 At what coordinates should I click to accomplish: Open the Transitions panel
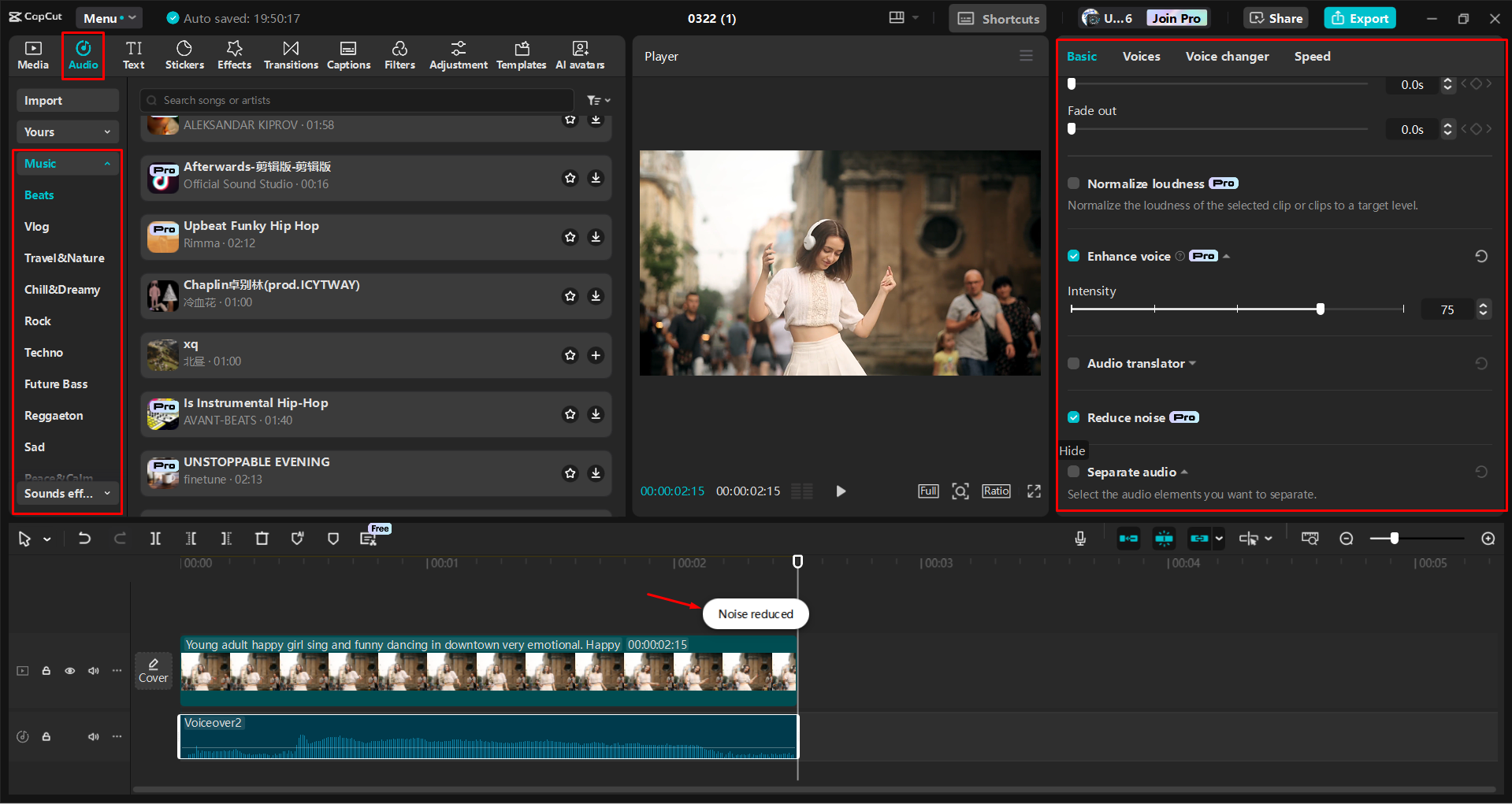(291, 55)
